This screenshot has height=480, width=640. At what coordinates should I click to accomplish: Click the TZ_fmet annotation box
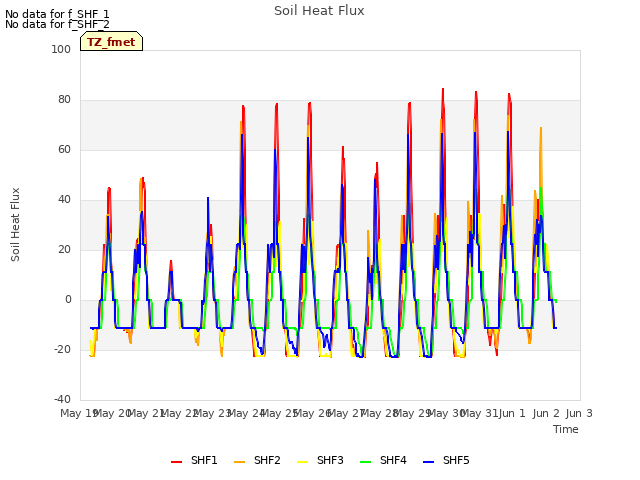pos(111,41)
